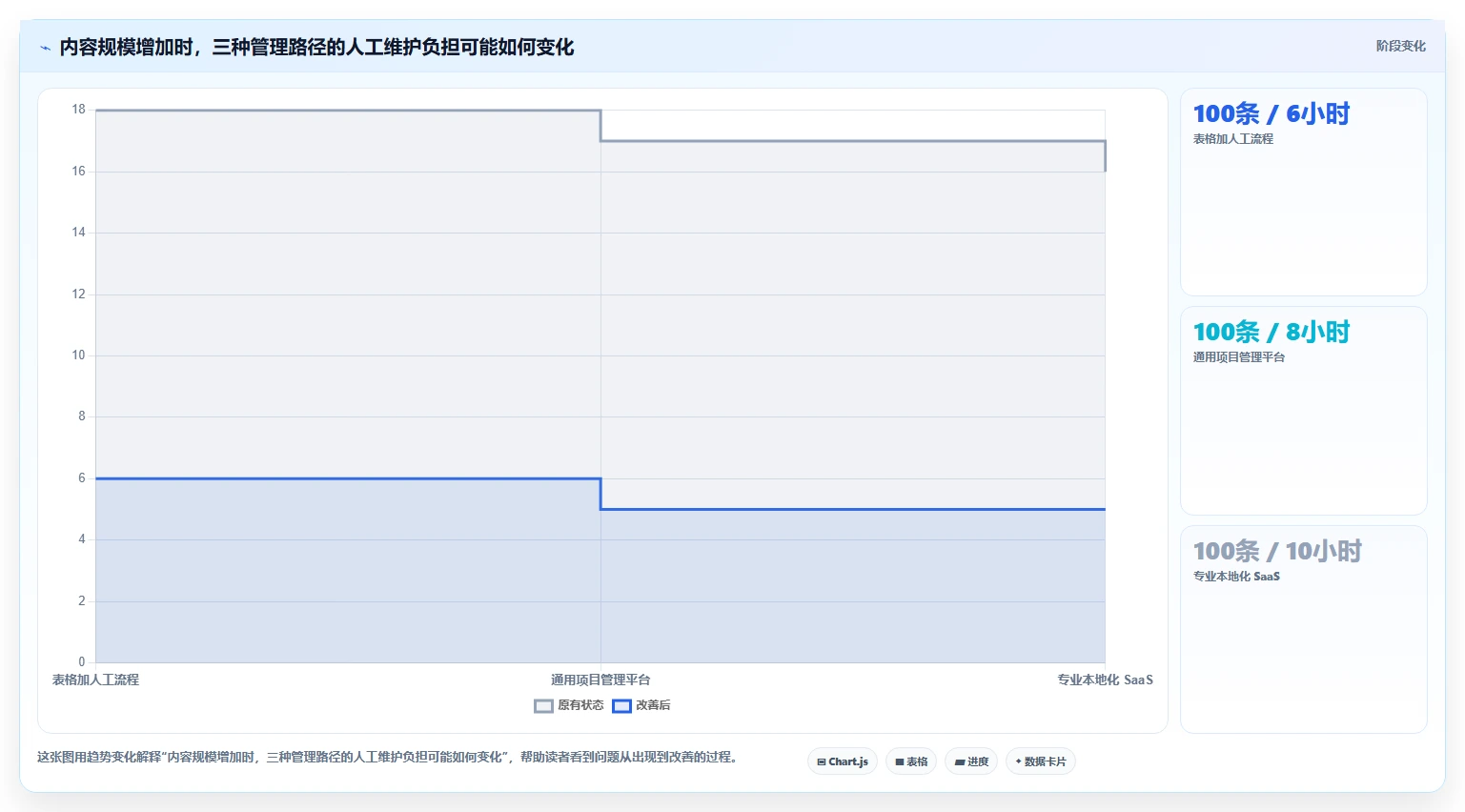Click the chart title about 人工维护负担
Viewport: 1465px width, 812px height.
click(x=316, y=47)
